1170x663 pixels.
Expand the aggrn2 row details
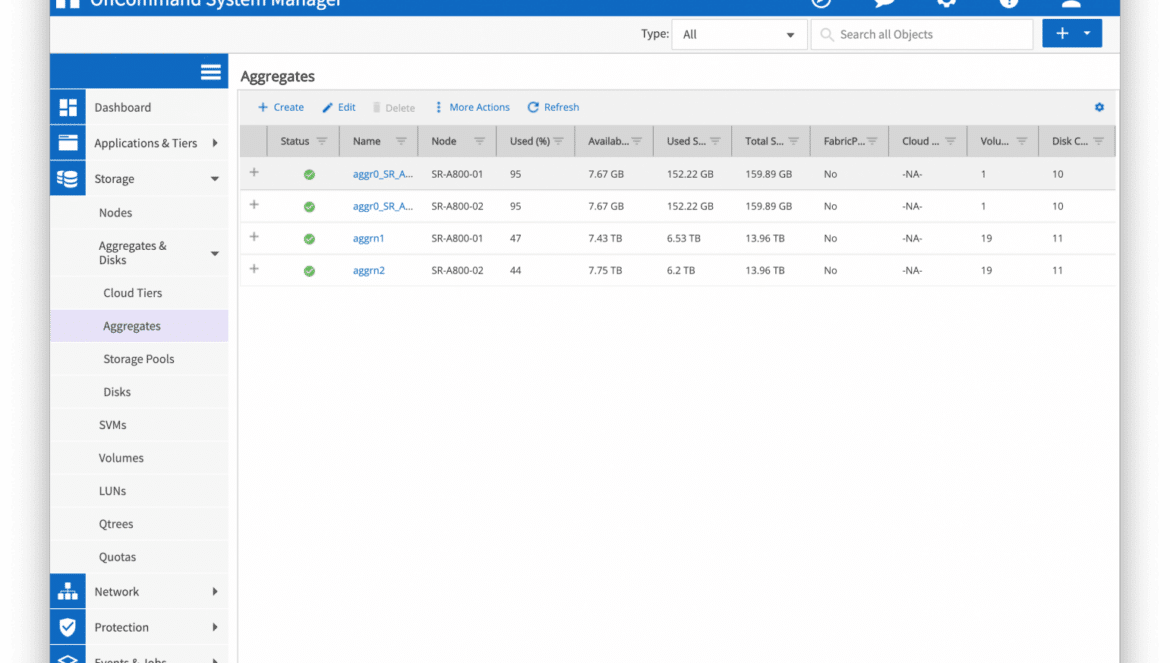254,268
